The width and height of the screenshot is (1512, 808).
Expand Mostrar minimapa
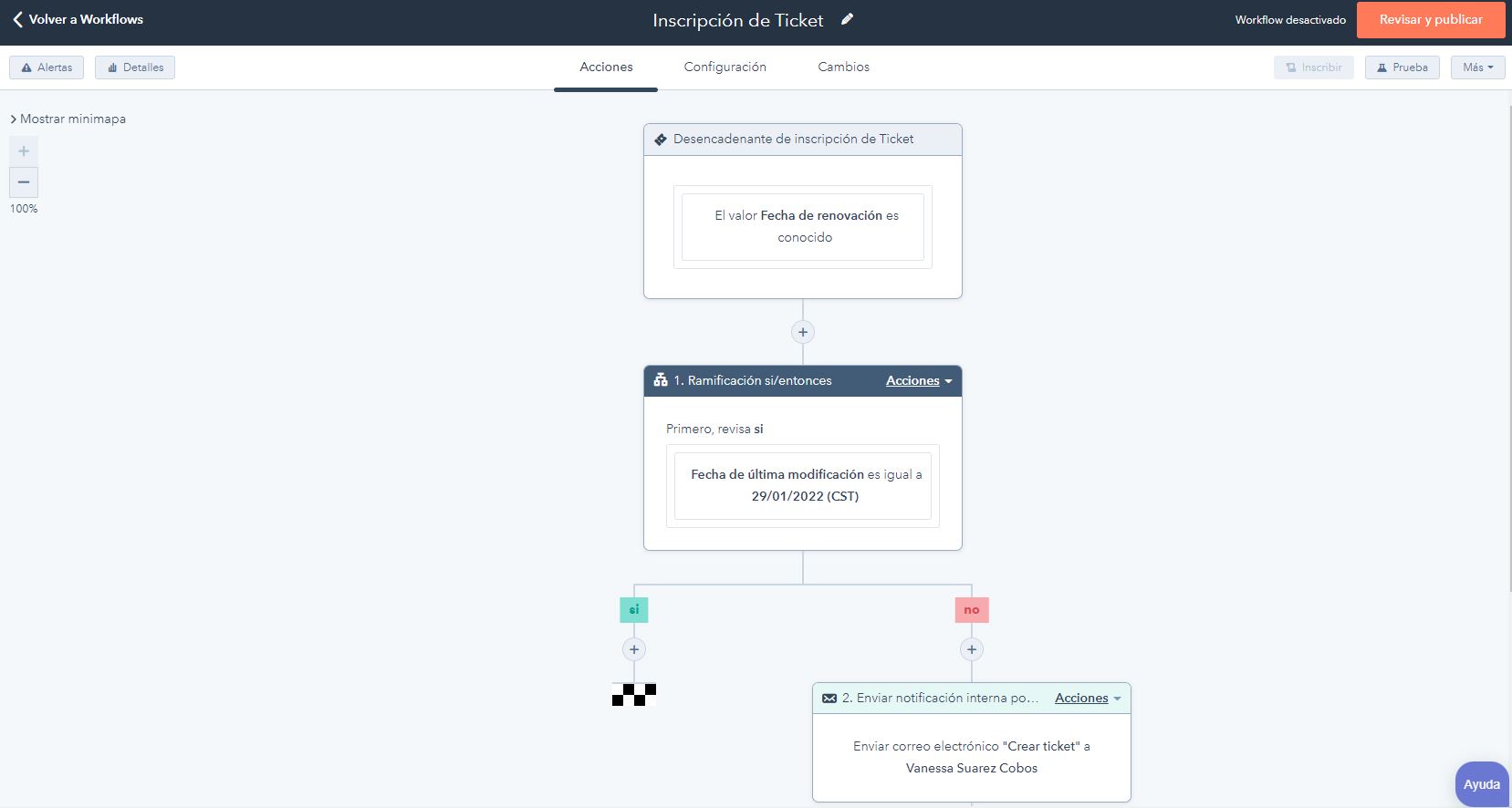tap(68, 119)
